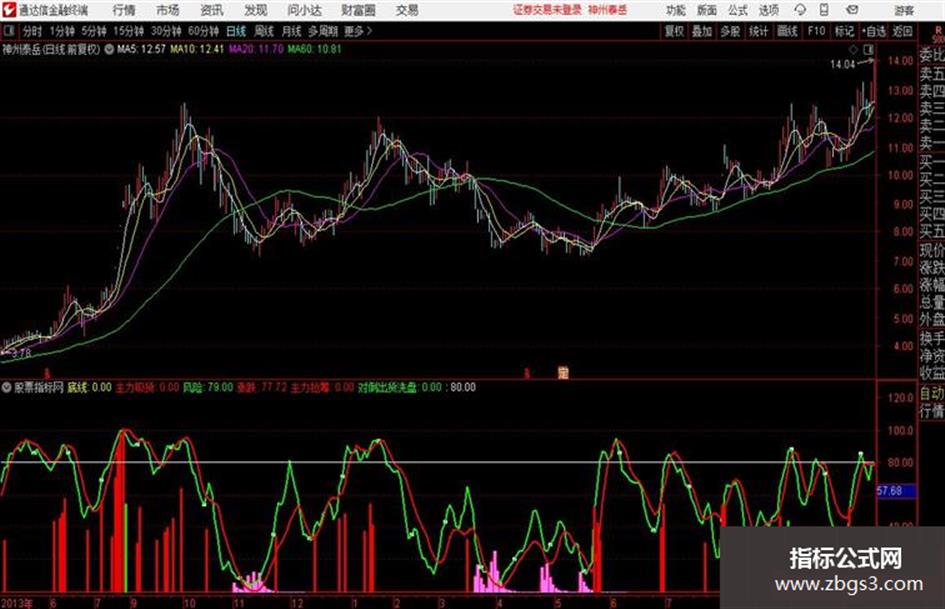
Task: Add stock via +自选 button
Action: 874,31
